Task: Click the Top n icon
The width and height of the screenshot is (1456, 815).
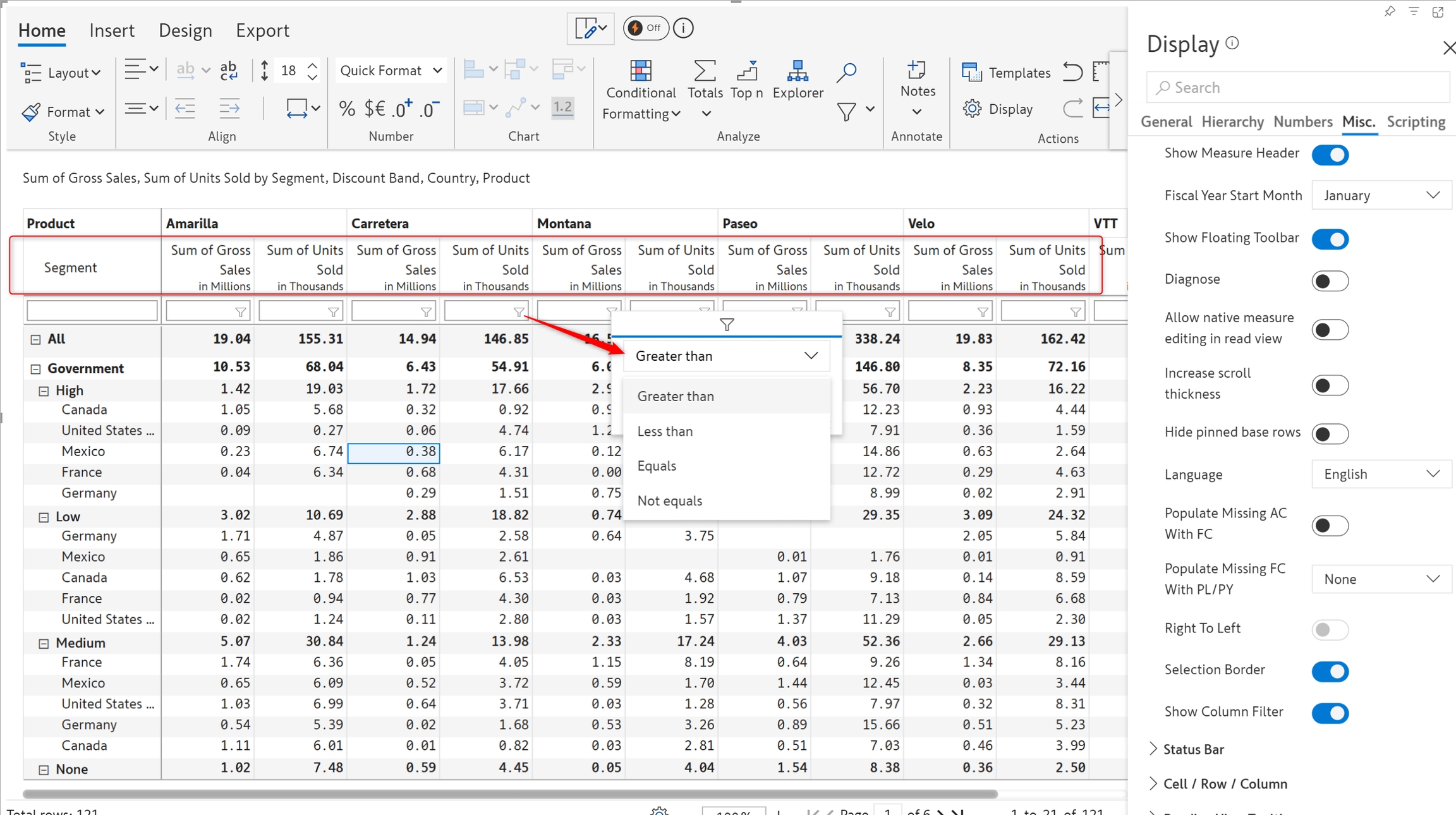Action: (x=746, y=71)
